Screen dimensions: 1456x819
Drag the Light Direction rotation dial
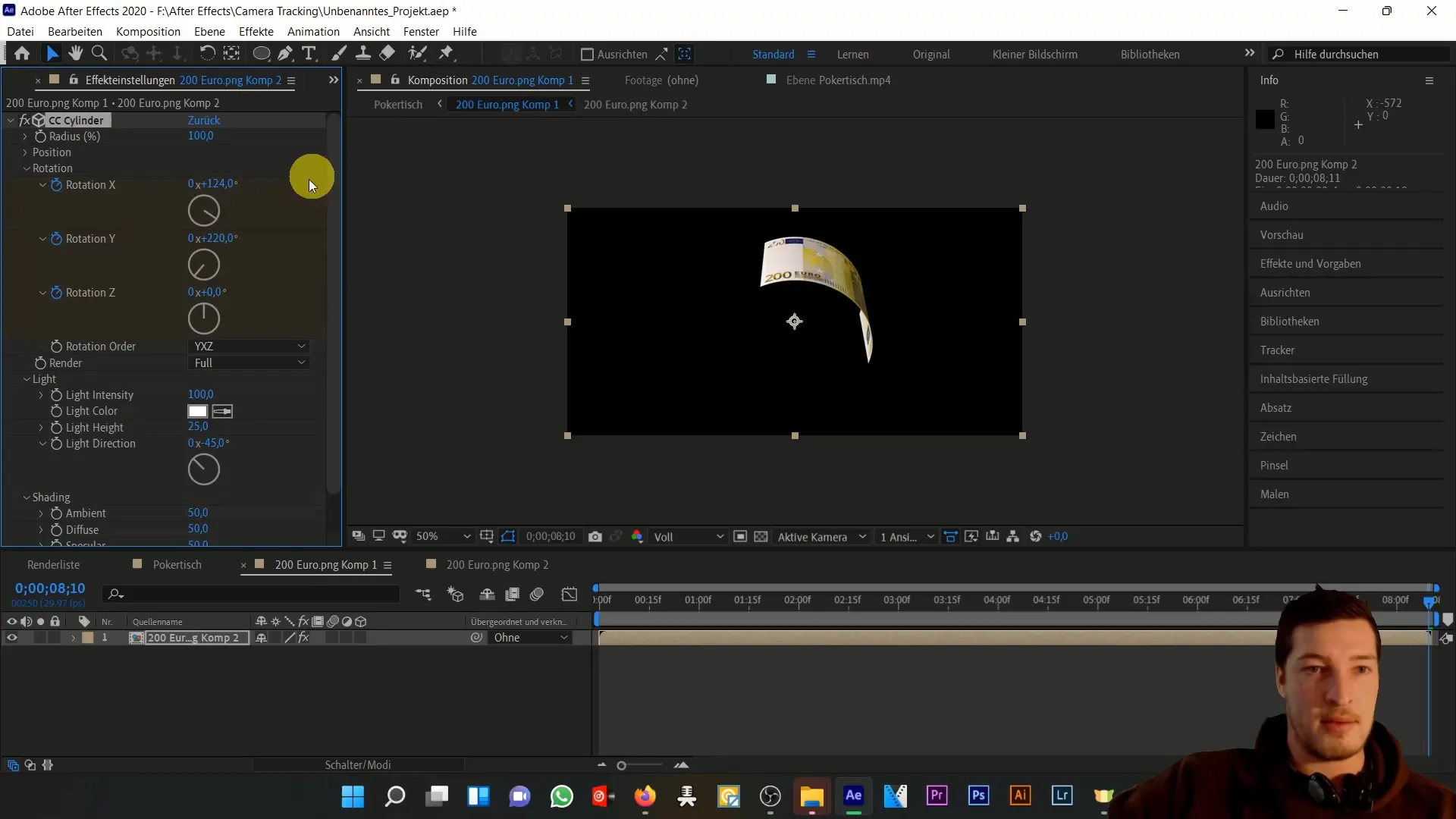coord(203,469)
